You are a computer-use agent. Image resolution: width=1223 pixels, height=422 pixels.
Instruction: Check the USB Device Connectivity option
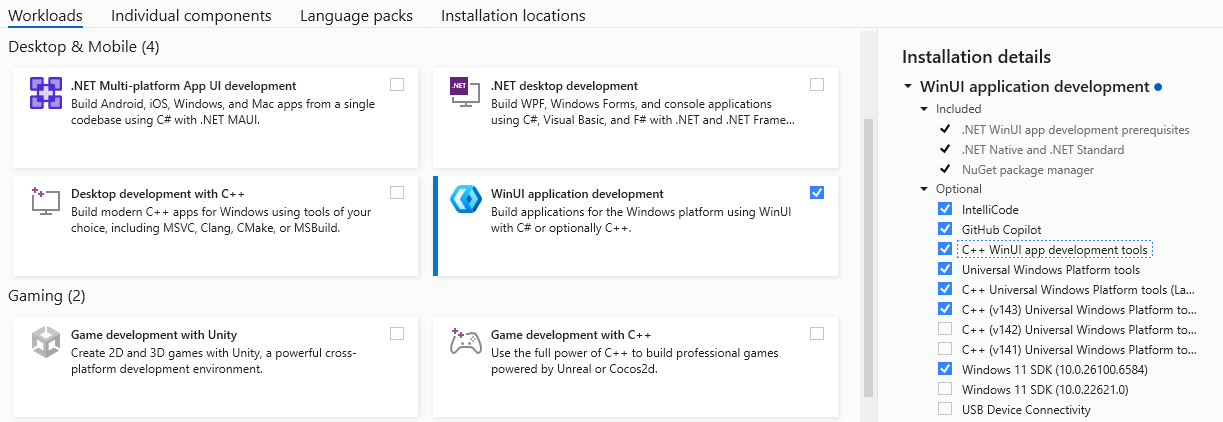click(x=945, y=409)
